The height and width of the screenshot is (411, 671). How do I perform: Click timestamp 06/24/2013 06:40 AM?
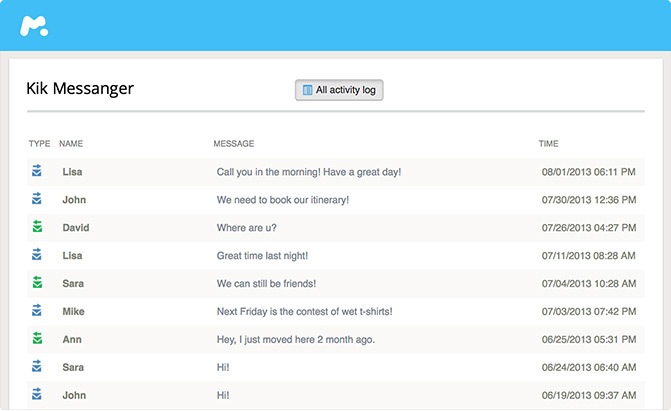pos(589,367)
